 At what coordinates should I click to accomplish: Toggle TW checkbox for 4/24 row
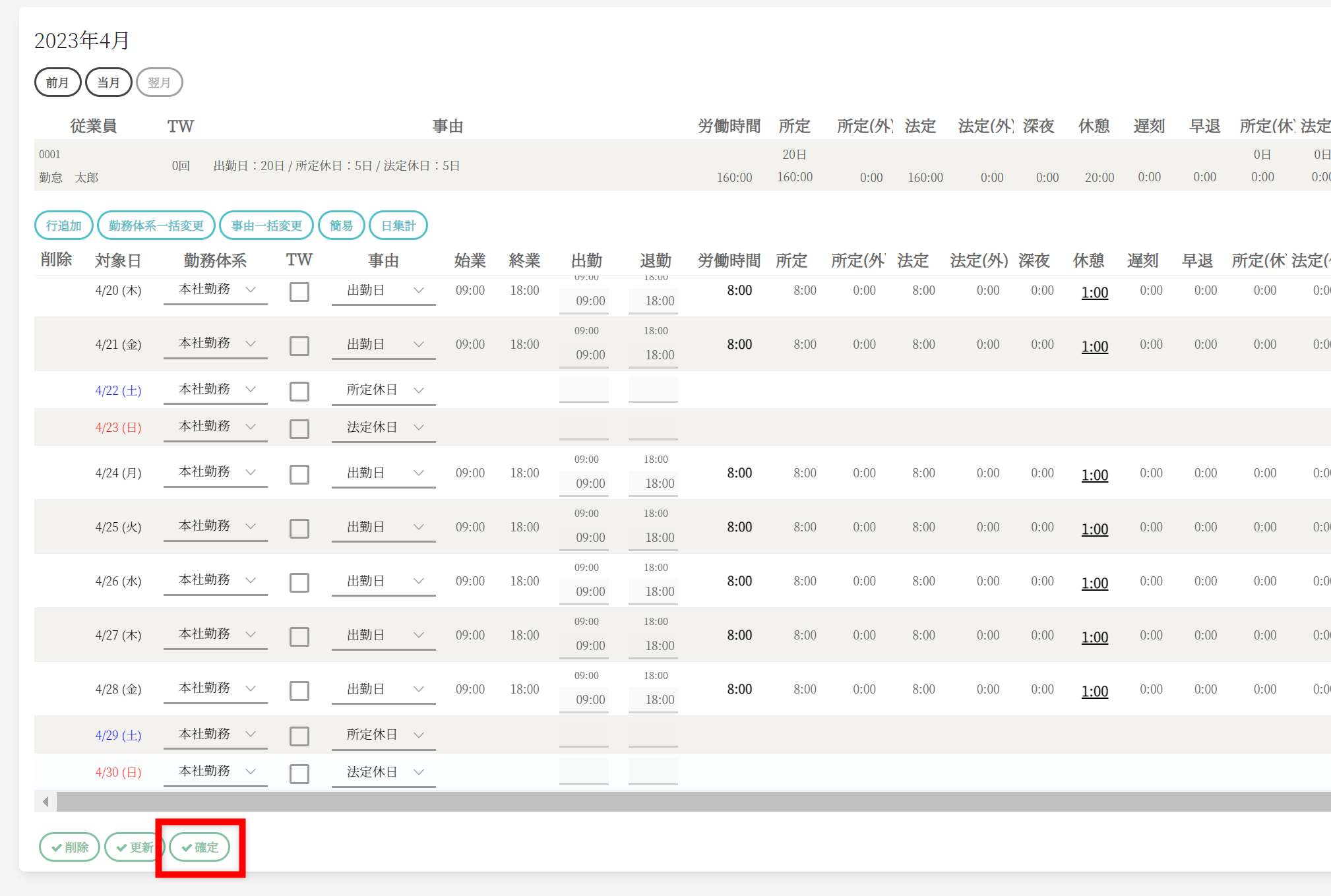tap(299, 474)
